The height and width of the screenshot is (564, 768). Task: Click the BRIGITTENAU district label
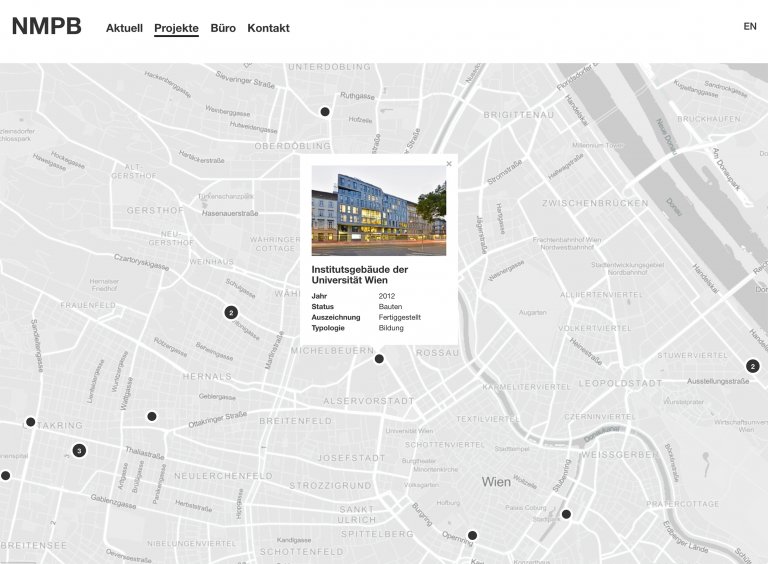pyautogui.click(x=519, y=115)
